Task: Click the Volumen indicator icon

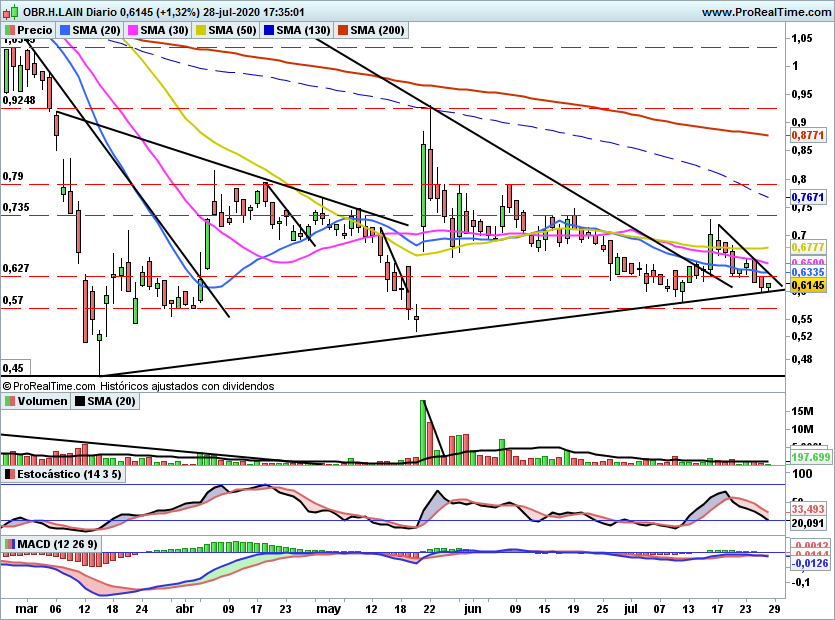Action: pyautogui.click(x=10, y=401)
